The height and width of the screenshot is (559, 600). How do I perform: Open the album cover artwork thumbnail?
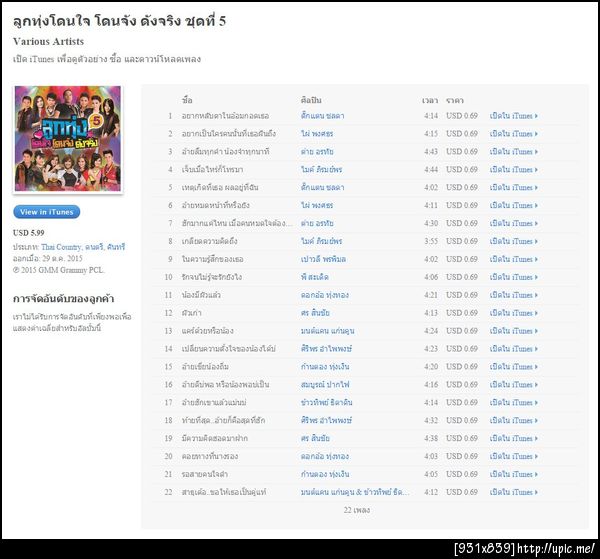68,139
